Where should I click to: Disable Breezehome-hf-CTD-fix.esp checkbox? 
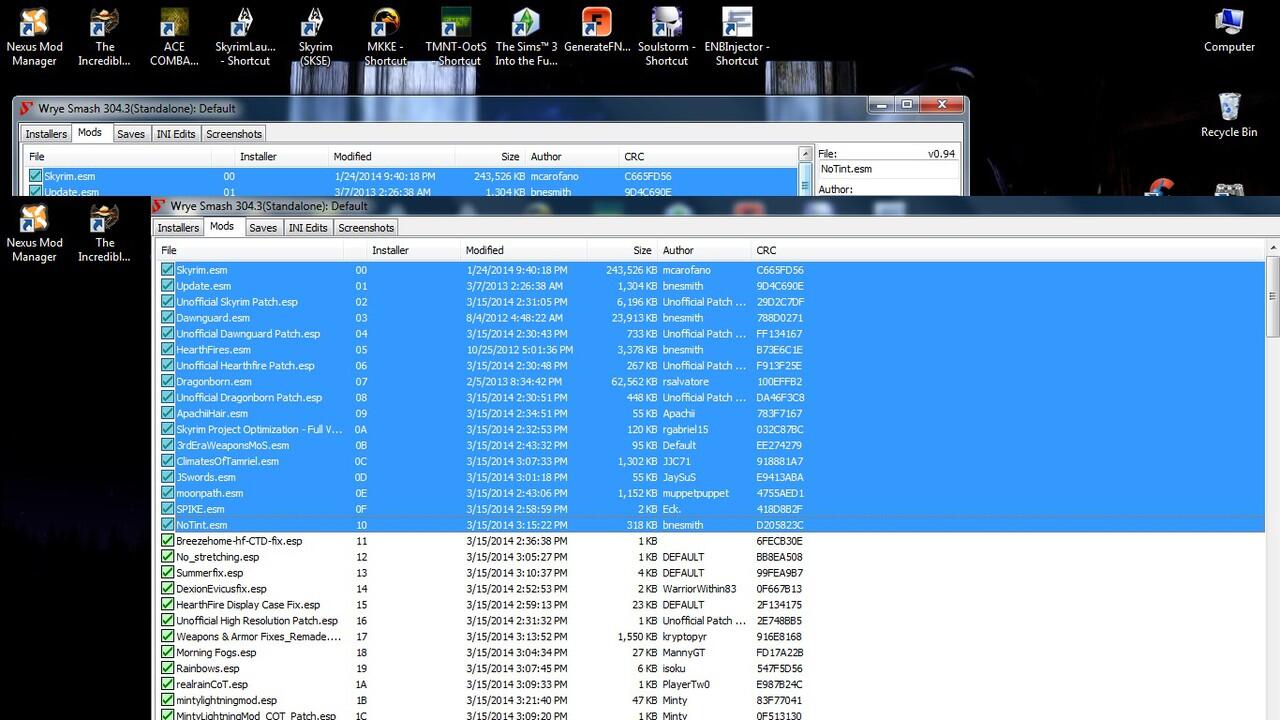(168, 541)
